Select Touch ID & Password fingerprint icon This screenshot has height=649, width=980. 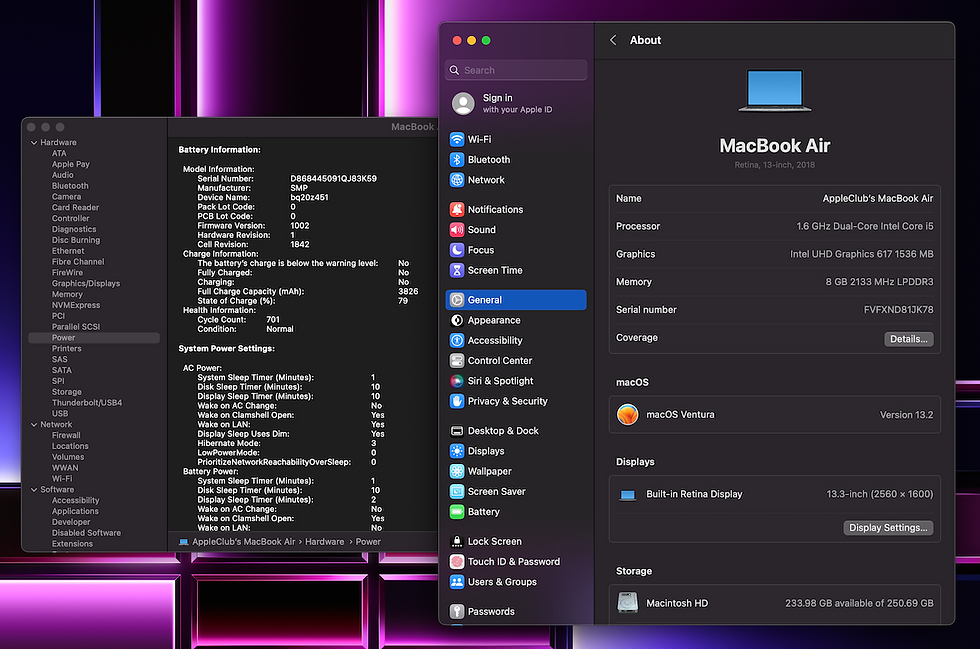click(x=457, y=561)
